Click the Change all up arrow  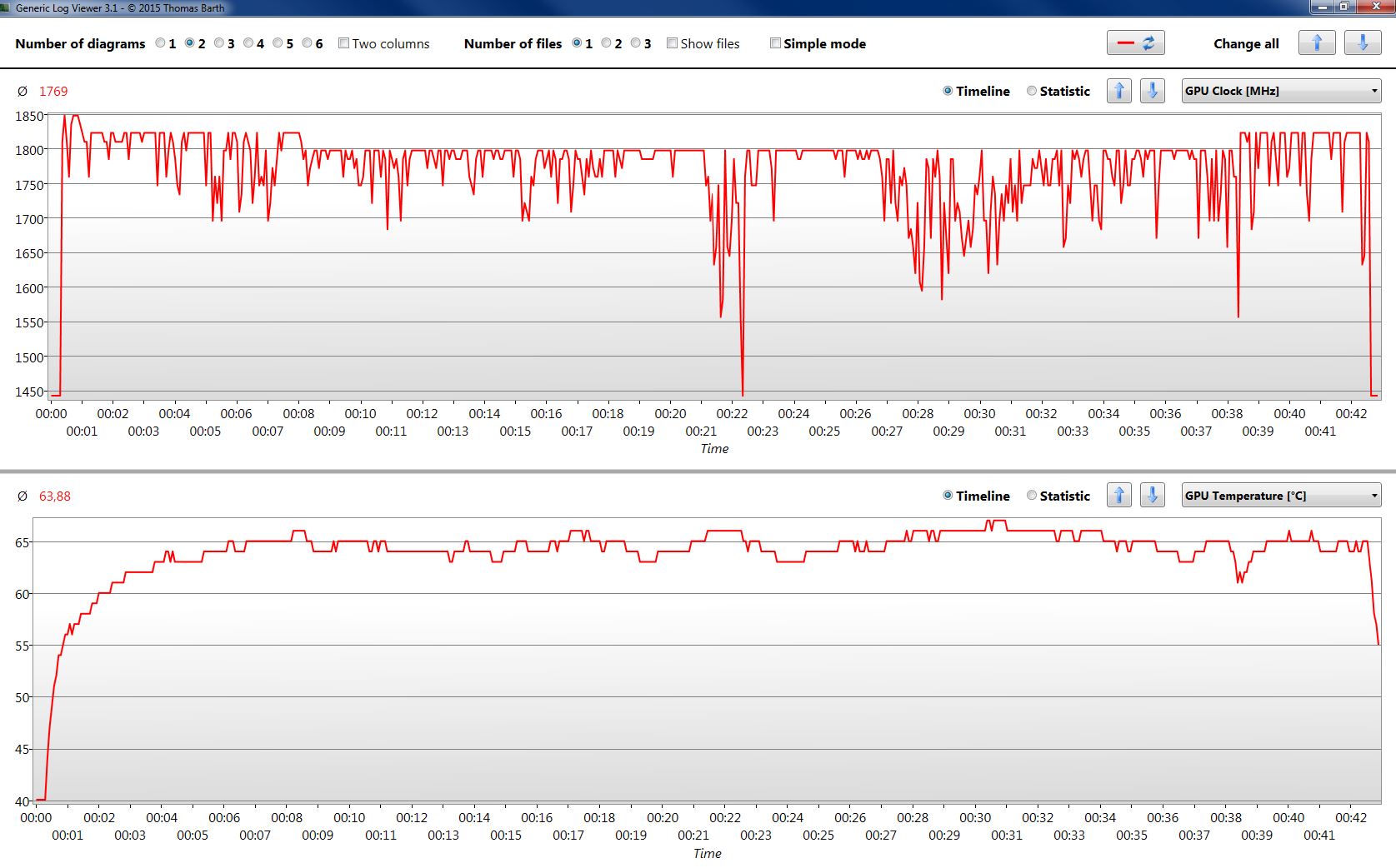click(x=1317, y=43)
